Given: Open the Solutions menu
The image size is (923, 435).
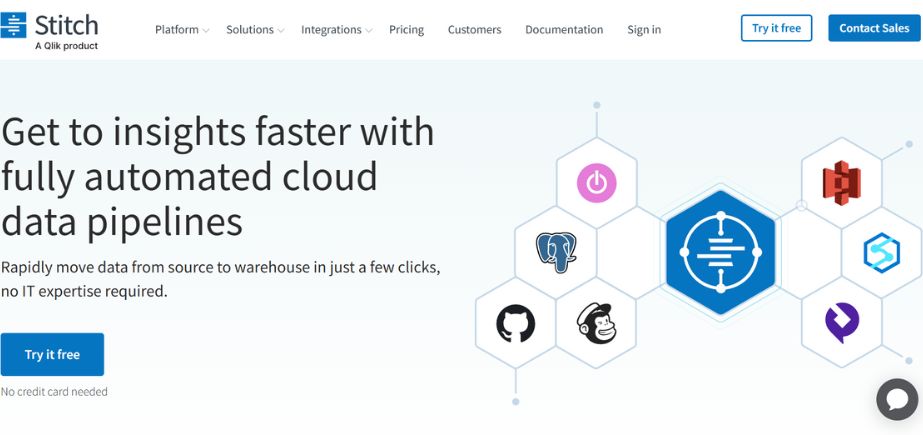Looking at the screenshot, I should point(250,29).
